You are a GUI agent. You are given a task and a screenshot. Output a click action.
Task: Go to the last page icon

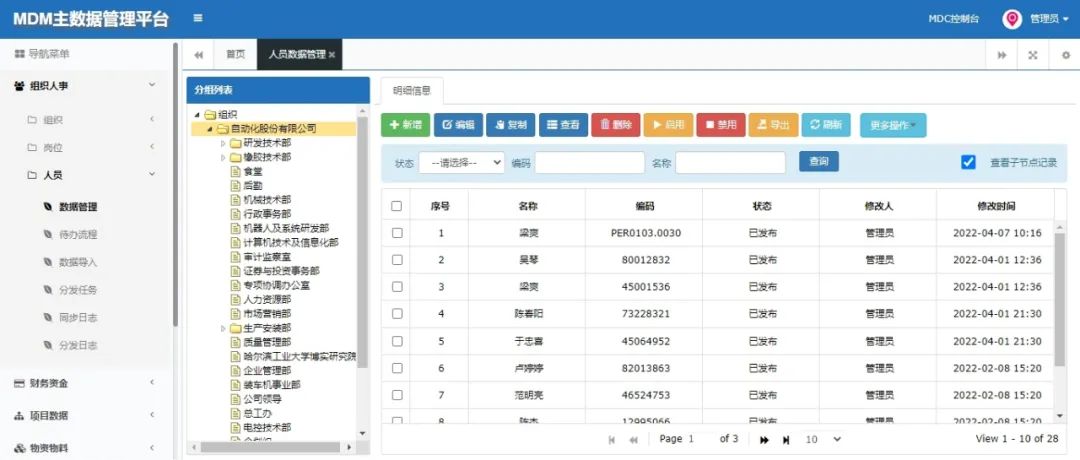coord(786,439)
